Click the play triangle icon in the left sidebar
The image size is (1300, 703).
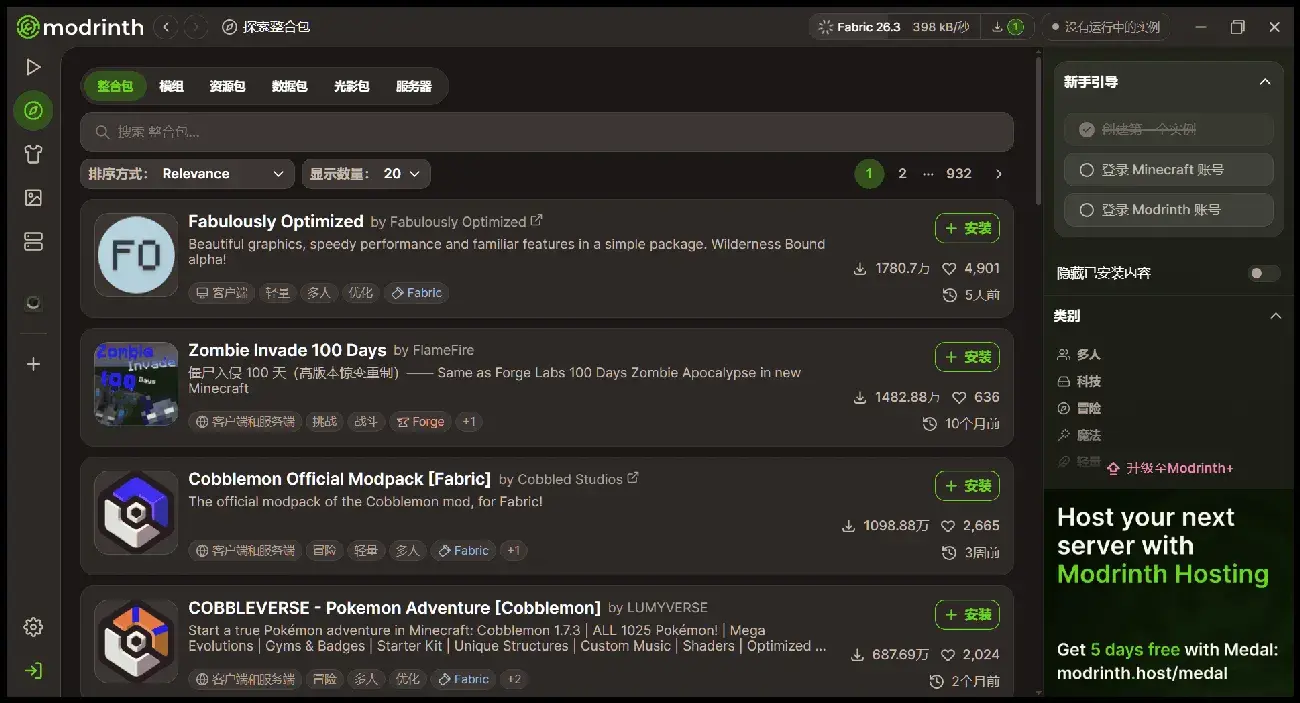33,67
